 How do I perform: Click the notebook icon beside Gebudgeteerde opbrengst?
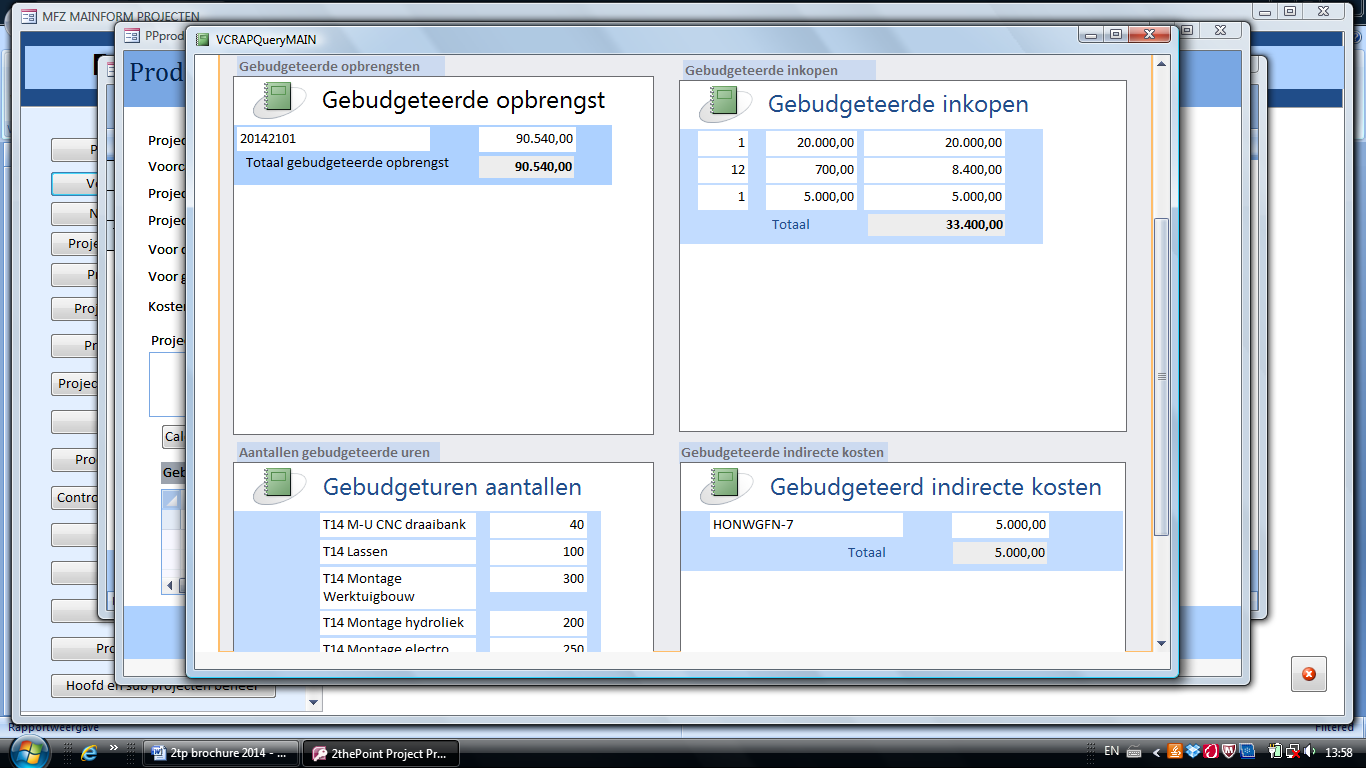tap(279, 101)
